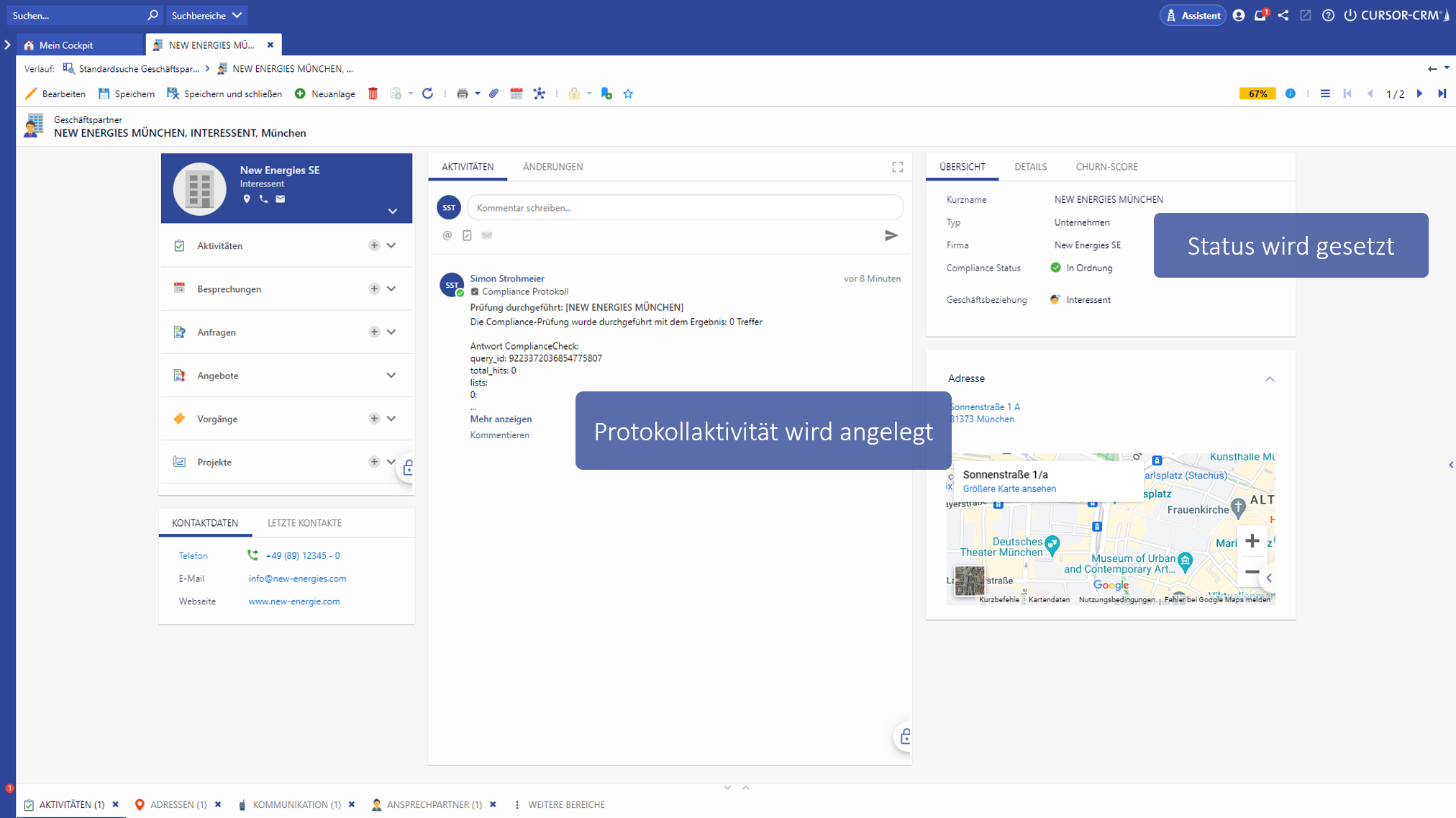Open the printer options dropdown arrow
The height and width of the screenshot is (818, 1456).
click(x=478, y=94)
